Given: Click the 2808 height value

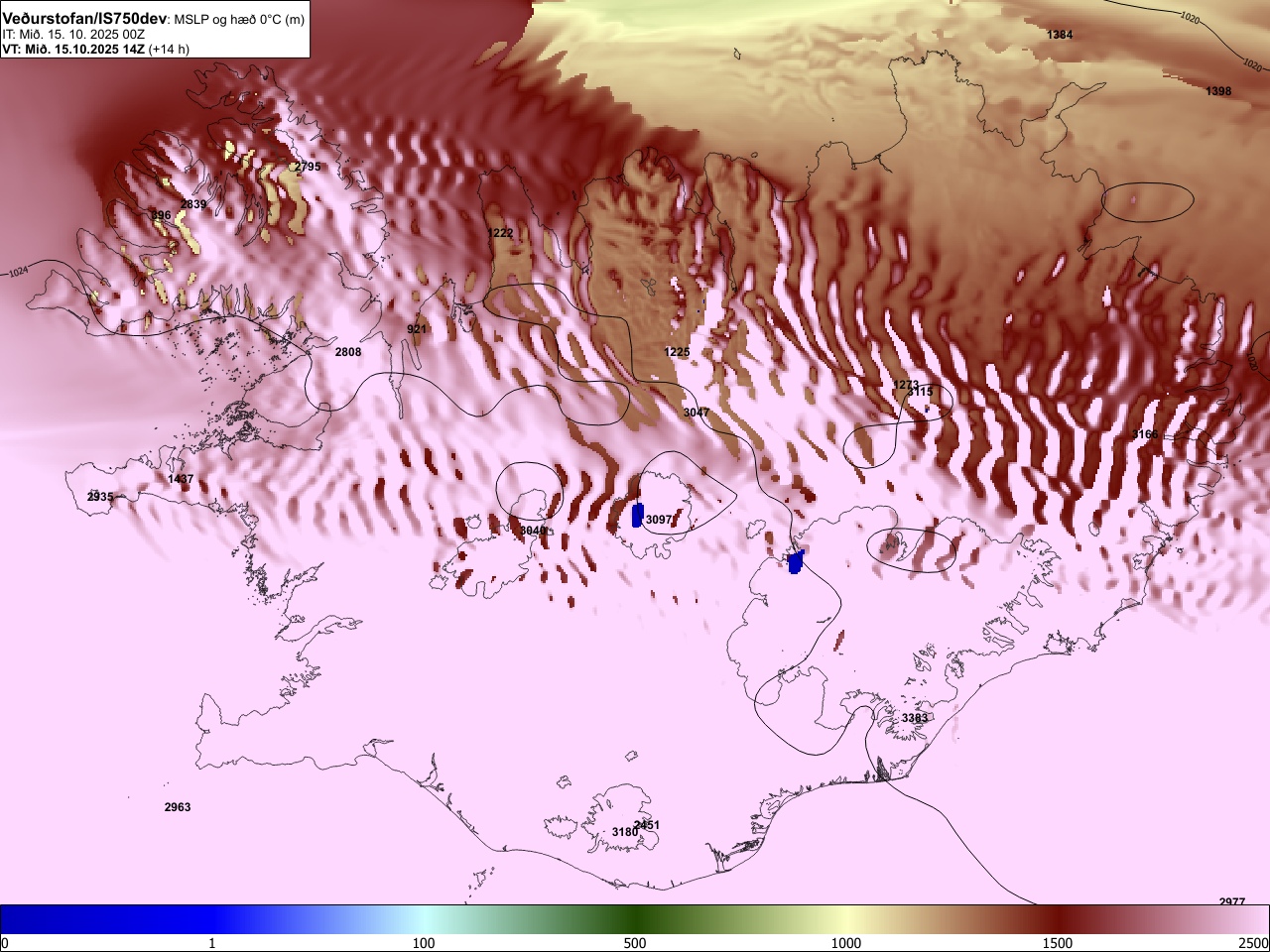Looking at the screenshot, I should (x=348, y=352).
